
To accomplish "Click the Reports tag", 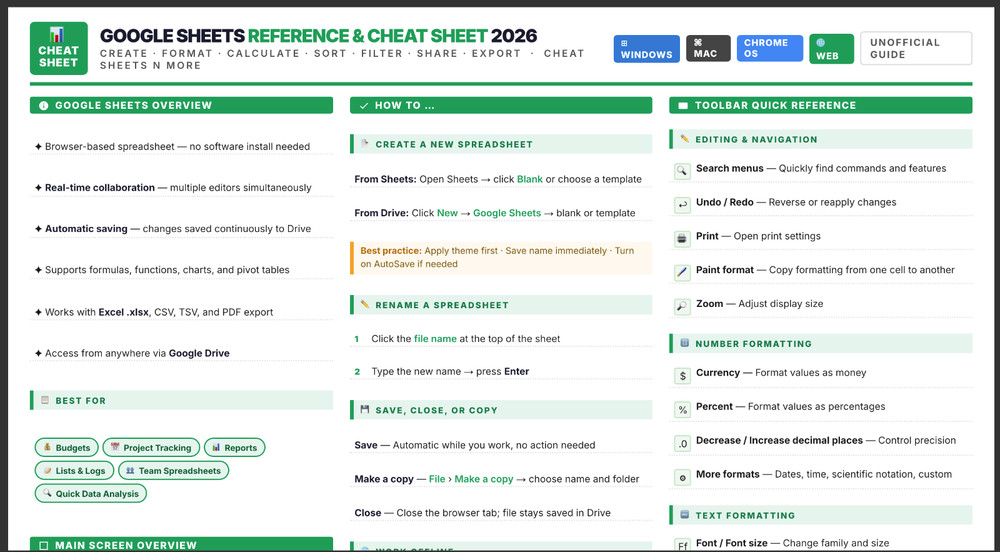I will point(235,447).
